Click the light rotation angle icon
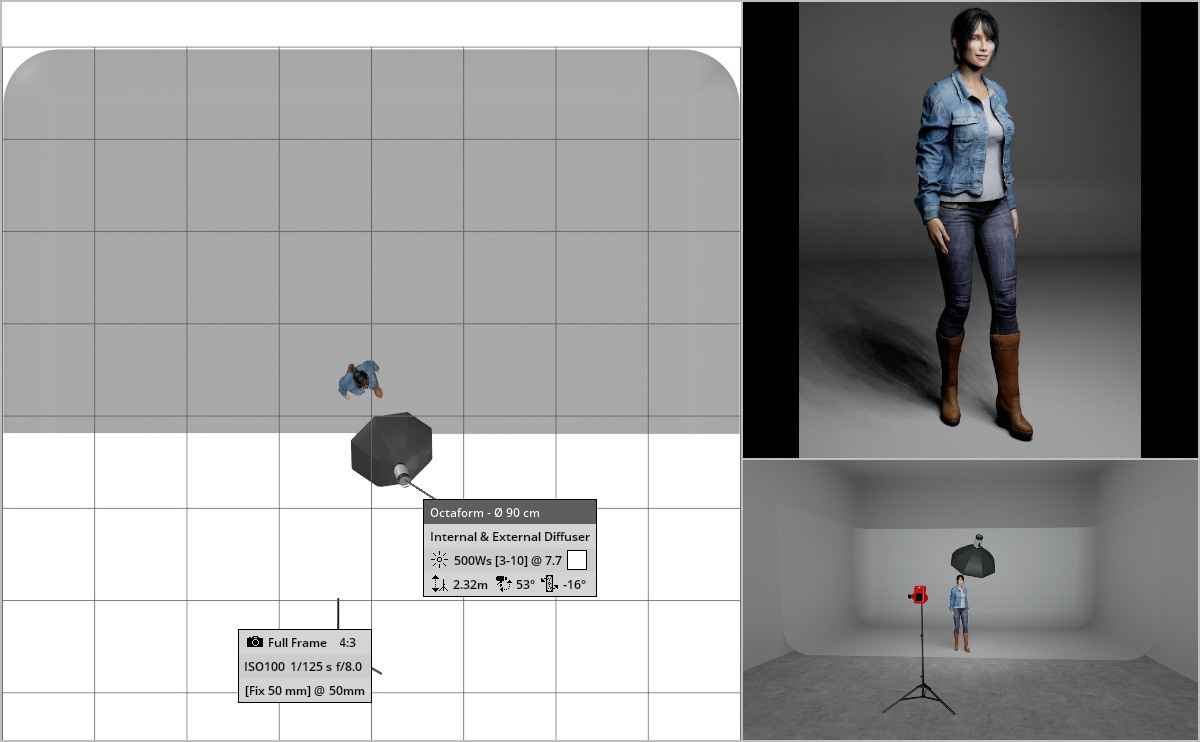Screen dimensions: 1200x742 (503, 585)
